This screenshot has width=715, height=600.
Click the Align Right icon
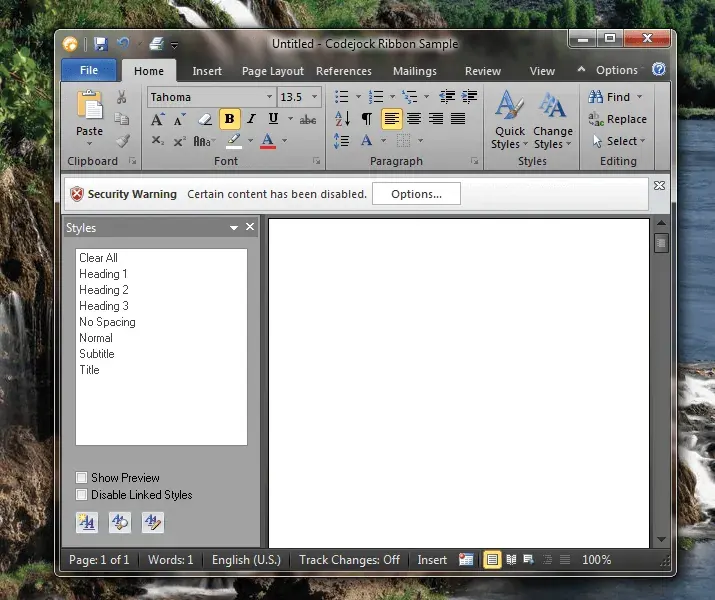[x=436, y=119]
